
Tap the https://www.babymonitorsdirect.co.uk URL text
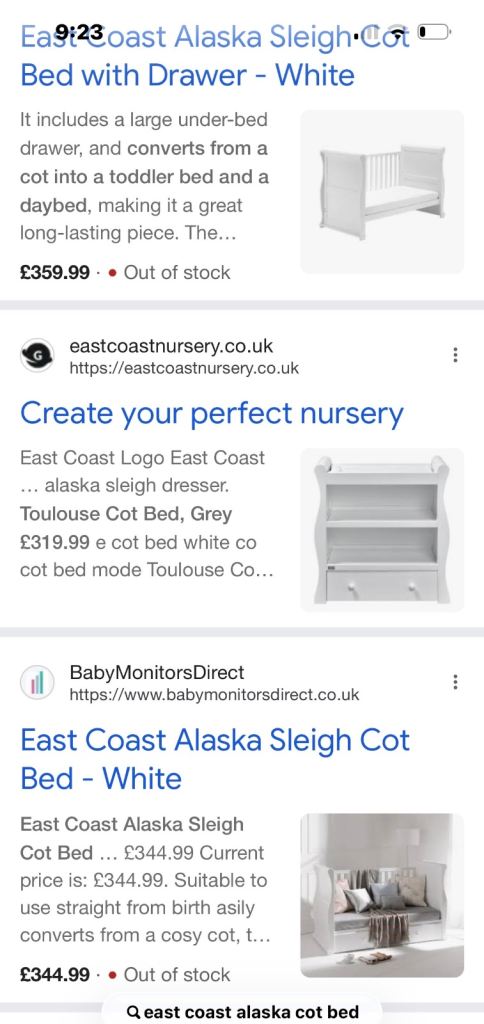(x=214, y=695)
